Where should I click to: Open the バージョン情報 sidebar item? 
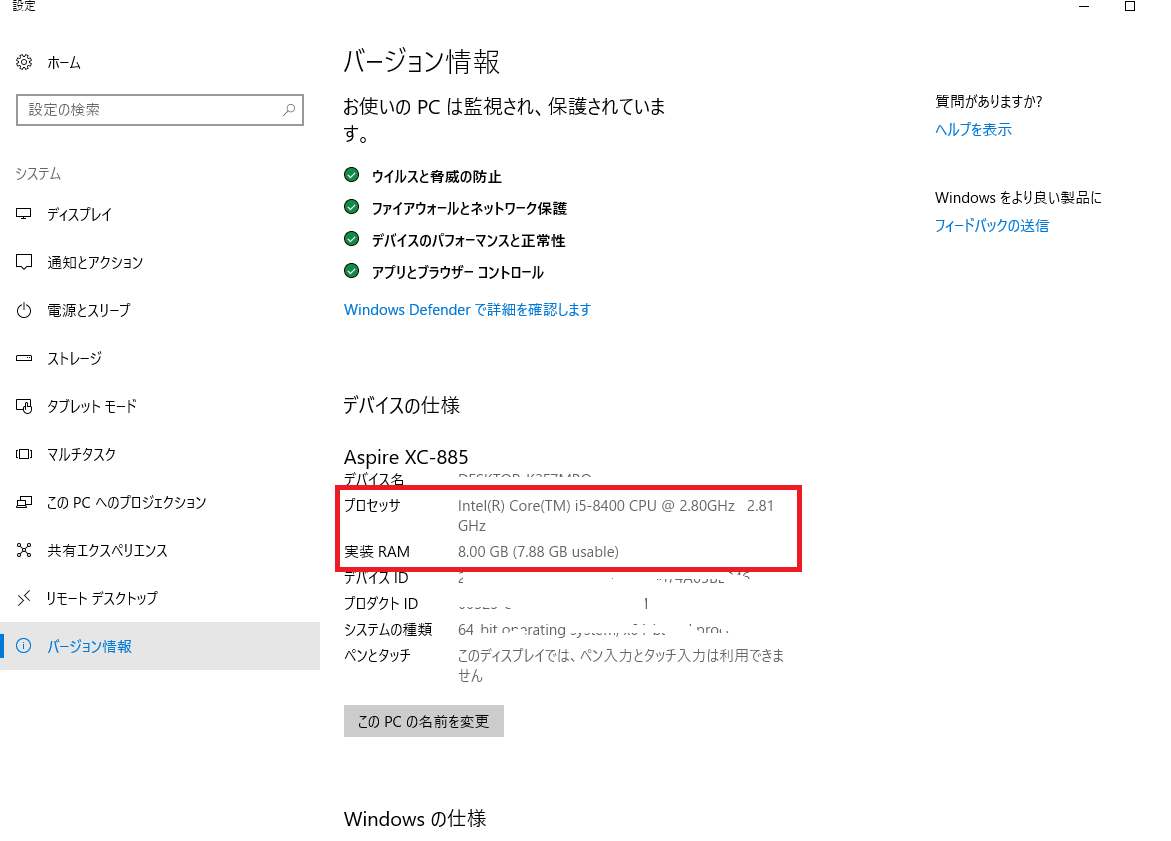click(x=89, y=647)
